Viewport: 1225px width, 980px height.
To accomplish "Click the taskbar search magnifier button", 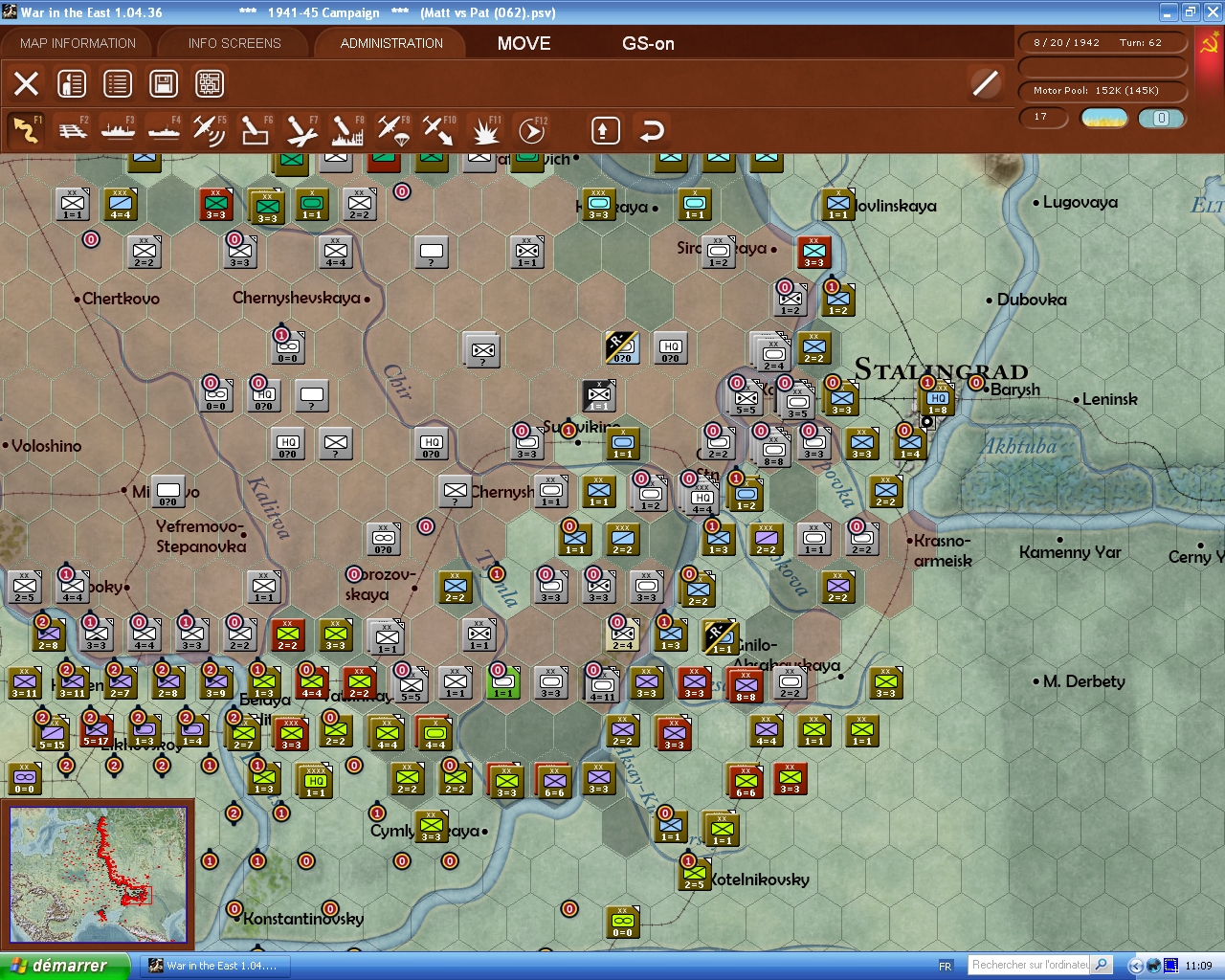I will coord(1102,965).
